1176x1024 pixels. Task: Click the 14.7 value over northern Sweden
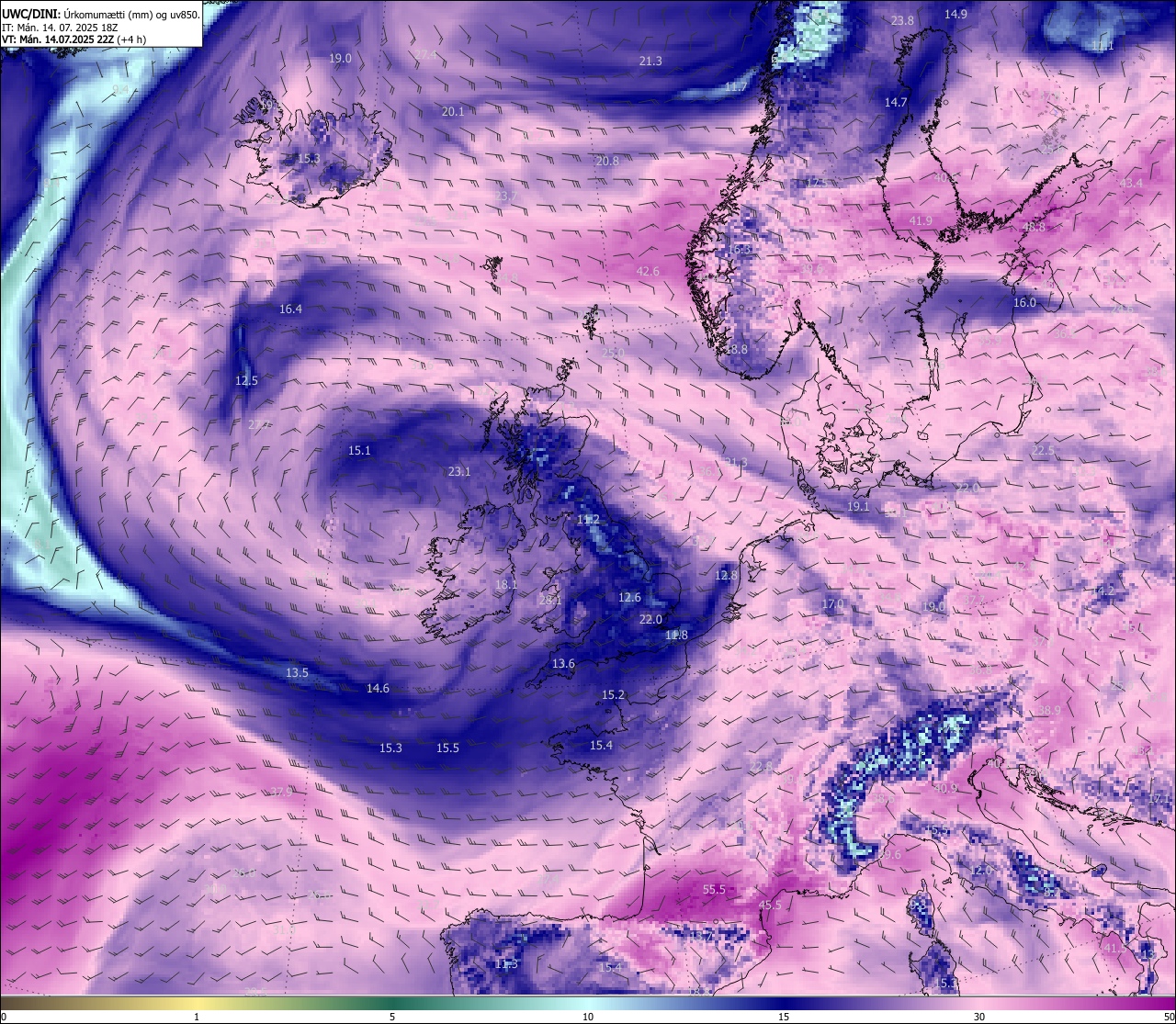click(896, 103)
